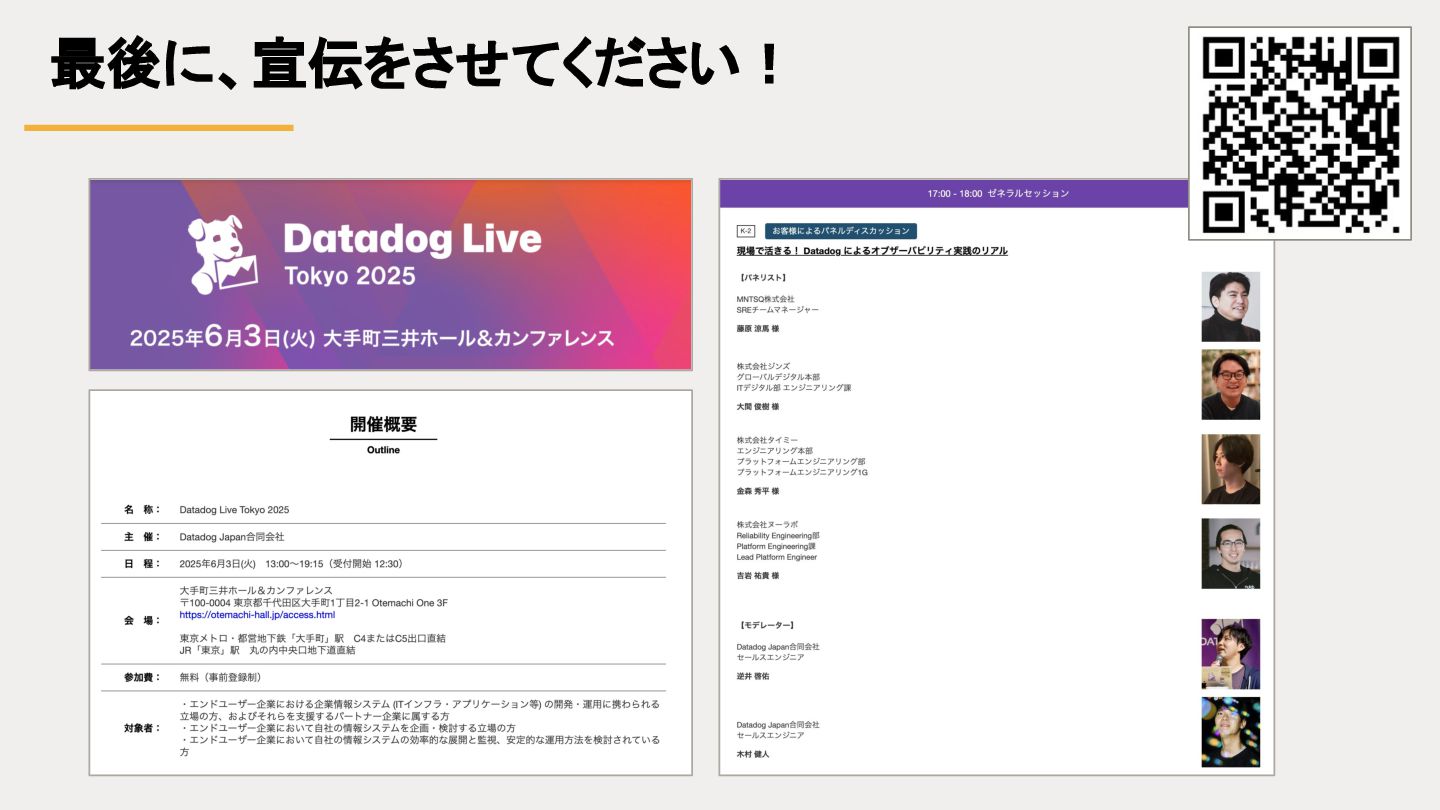Click the グローバルデジタル本部 department text
Viewport: 1440px width, 810px height.
point(778,377)
